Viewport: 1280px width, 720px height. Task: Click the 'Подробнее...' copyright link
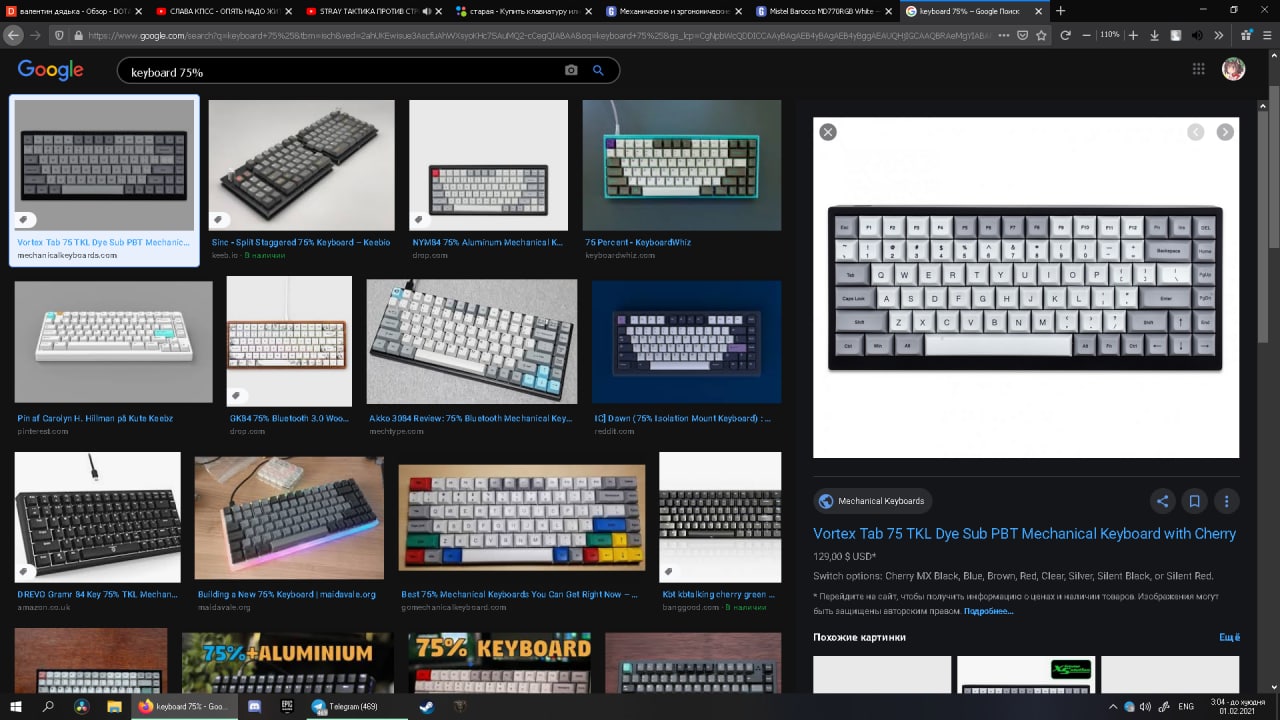pyautogui.click(x=988, y=611)
